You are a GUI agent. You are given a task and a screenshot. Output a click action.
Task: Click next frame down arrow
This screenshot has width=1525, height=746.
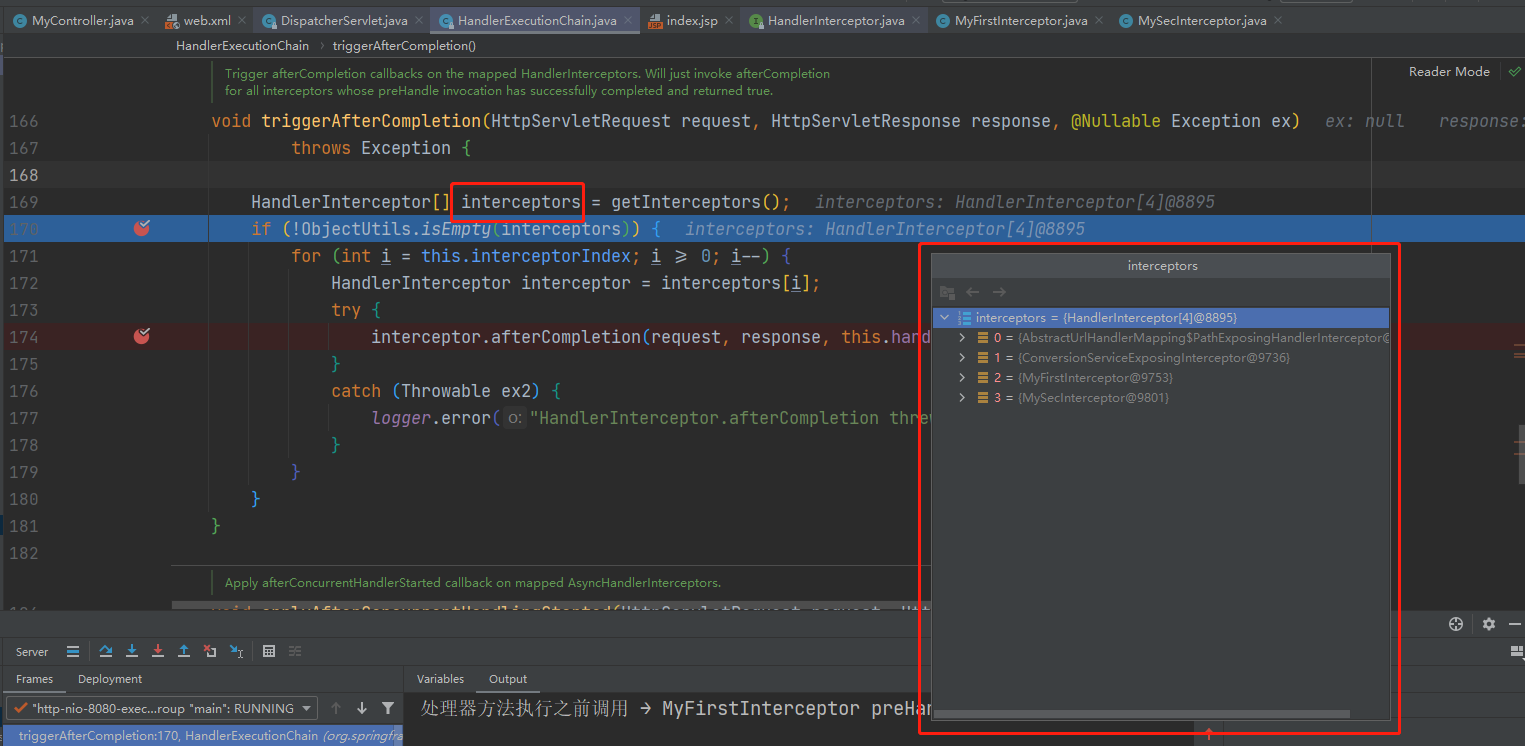[x=362, y=708]
